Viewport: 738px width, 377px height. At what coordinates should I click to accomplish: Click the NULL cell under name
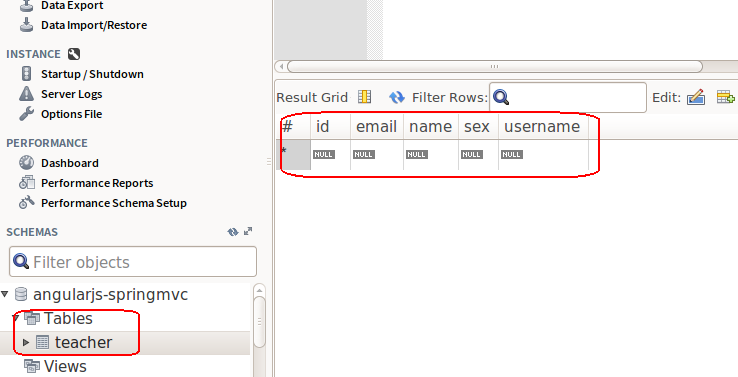coord(431,154)
